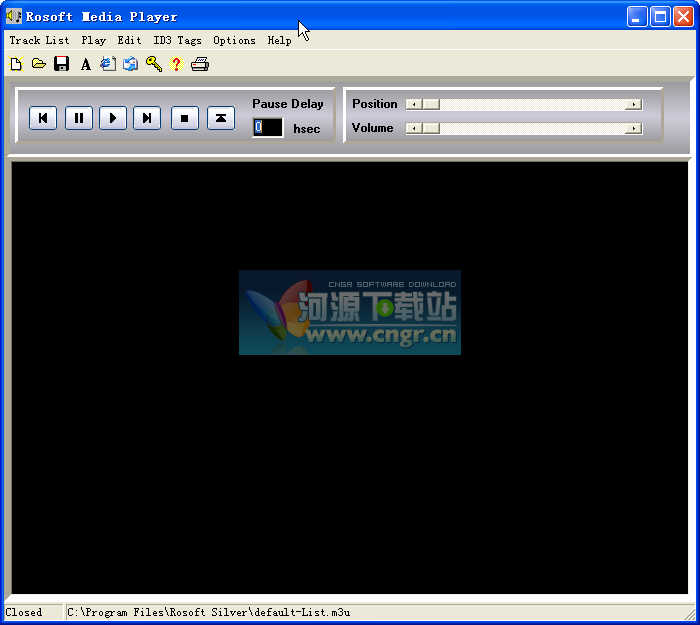Stop playback
Image resolution: width=700 pixels, height=625 pixels.
point(184,118)
